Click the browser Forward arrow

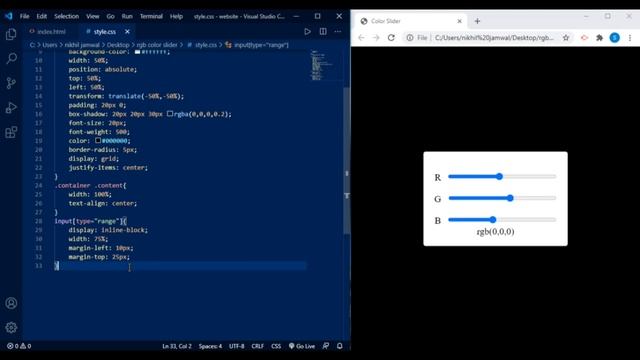click(x=376, y=38)
